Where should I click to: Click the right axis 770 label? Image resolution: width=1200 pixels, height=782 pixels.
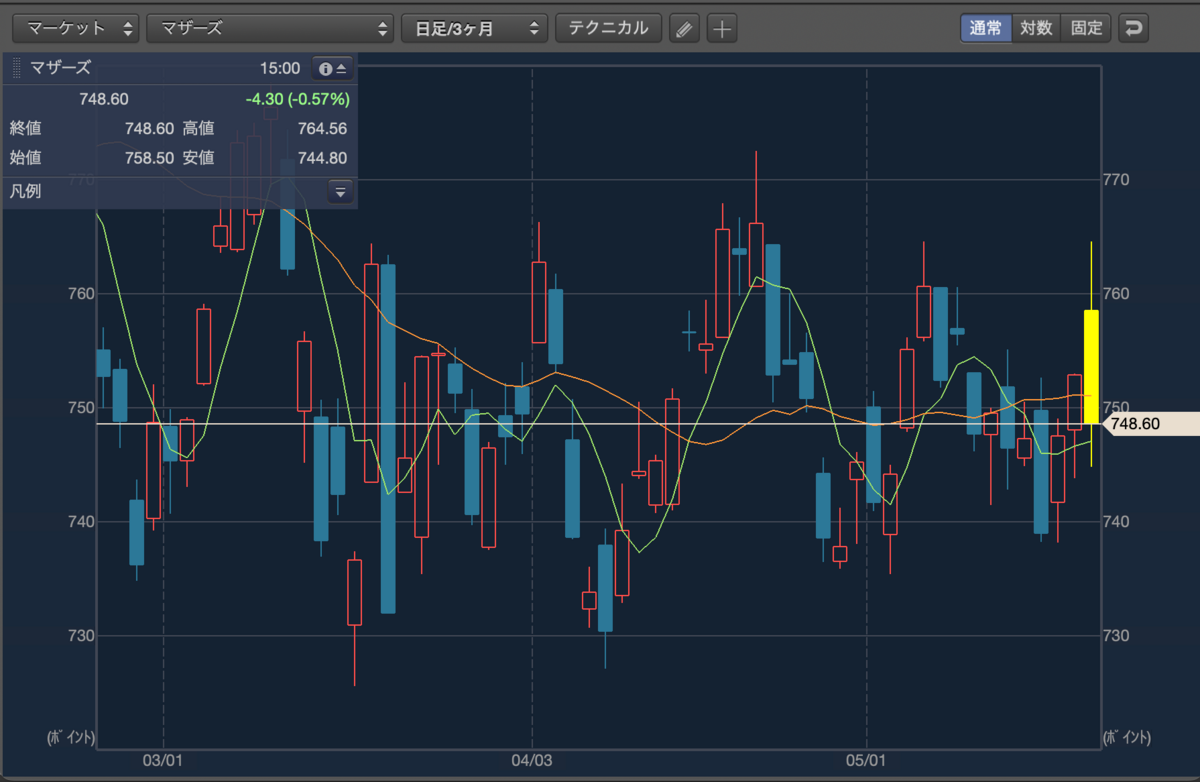pos(1115,180)
